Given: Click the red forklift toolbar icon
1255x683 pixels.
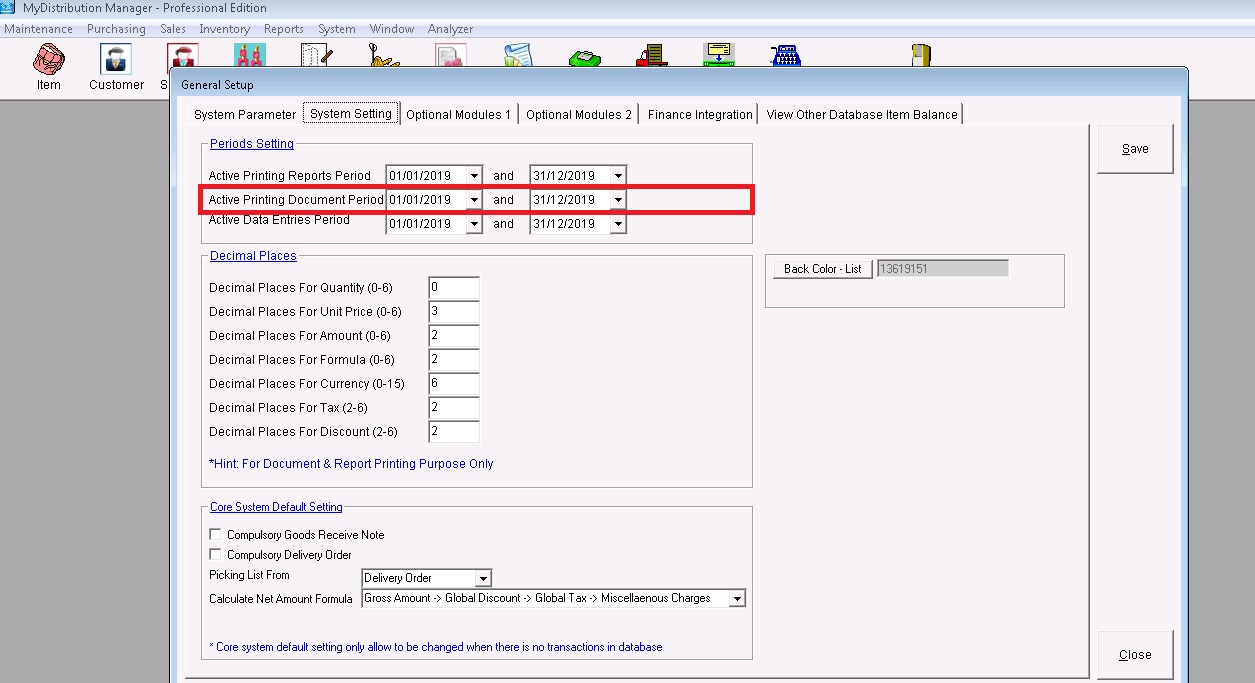Looking at the screenshot, I should (x=652, y=56).
